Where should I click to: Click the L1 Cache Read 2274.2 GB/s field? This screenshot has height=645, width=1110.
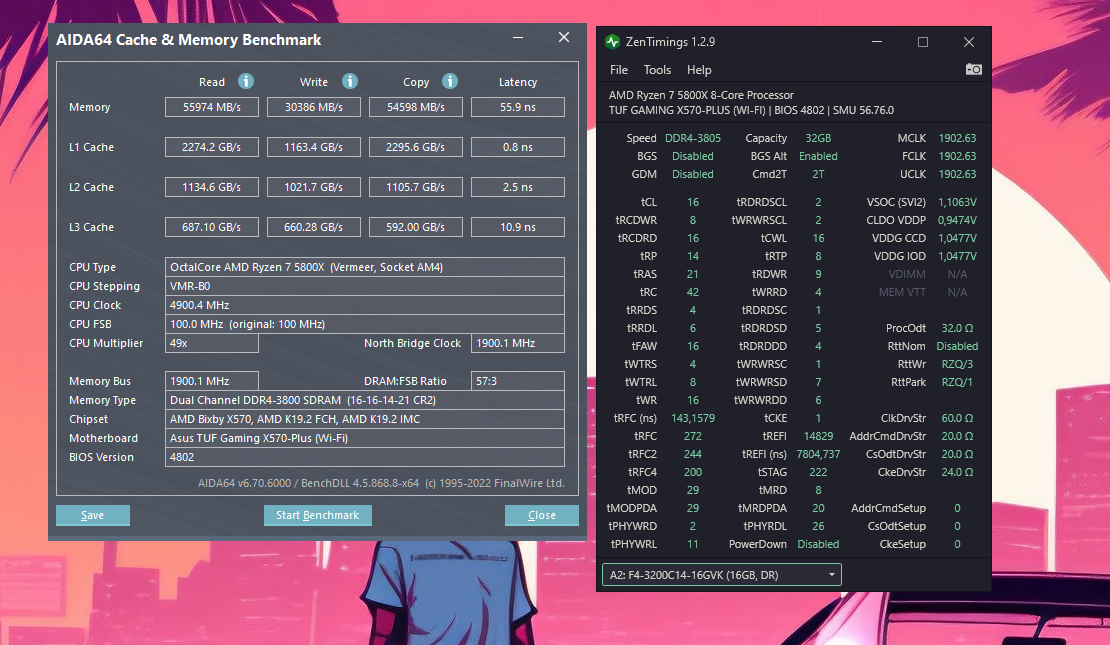tap(212, 147)
